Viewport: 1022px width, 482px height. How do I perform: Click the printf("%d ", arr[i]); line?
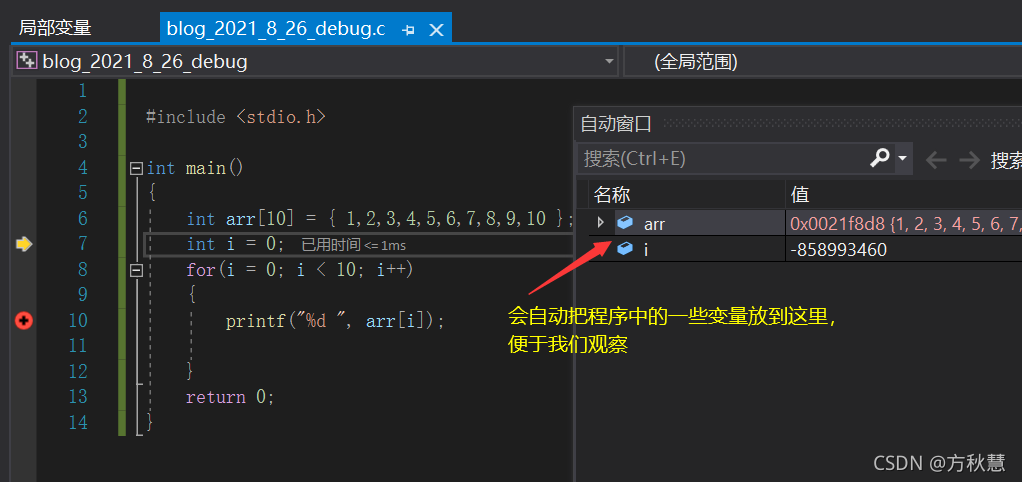click(x=335, y=321)
